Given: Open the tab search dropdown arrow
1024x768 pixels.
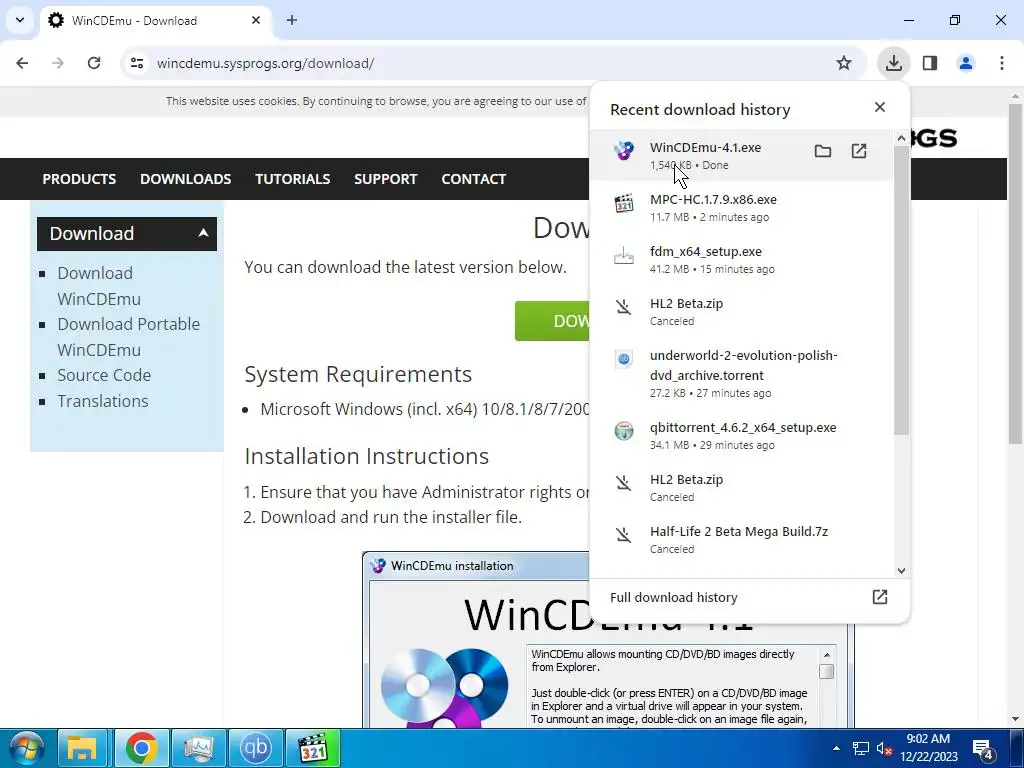Looking at the screenshot, I should tap(20, 20).
